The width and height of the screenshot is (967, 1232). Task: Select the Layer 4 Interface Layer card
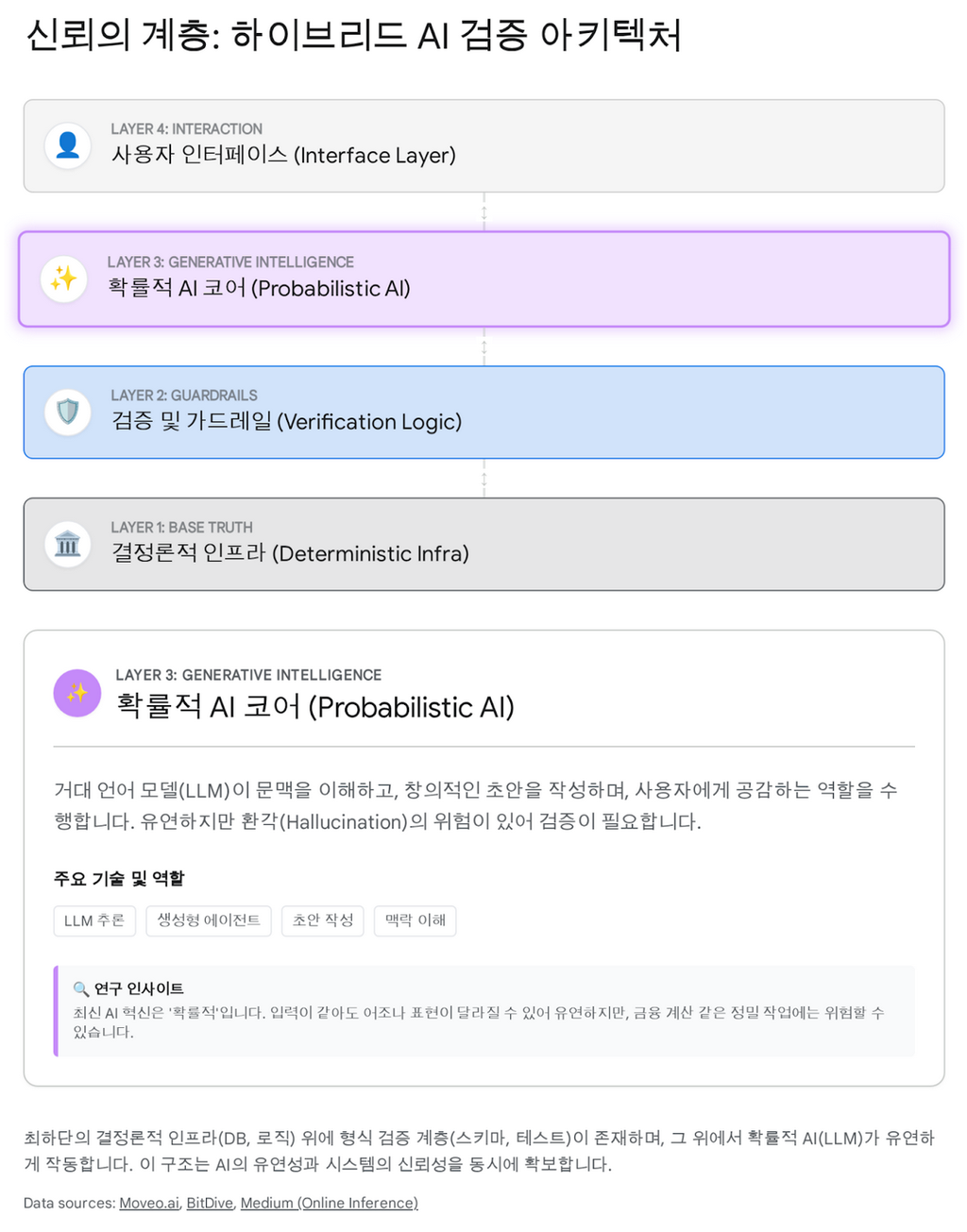coord(483,146)
